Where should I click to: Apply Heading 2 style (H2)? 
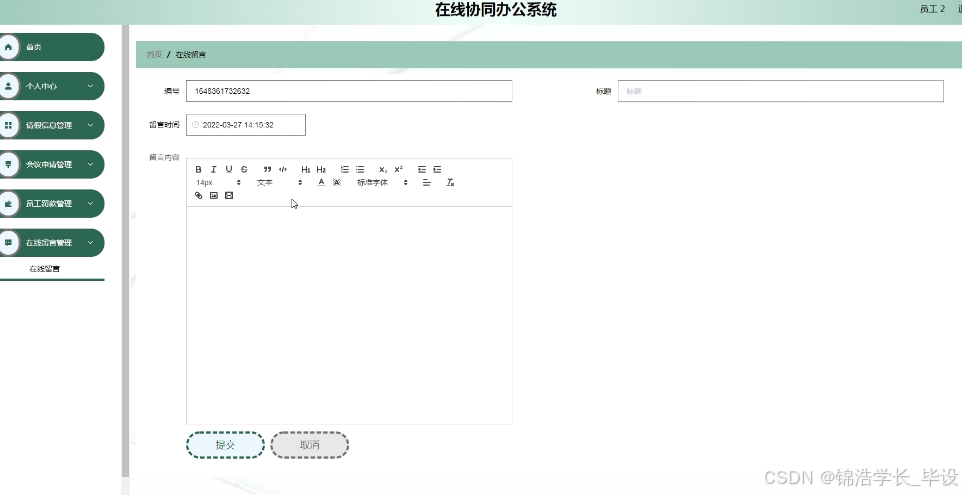coord(321,169)
